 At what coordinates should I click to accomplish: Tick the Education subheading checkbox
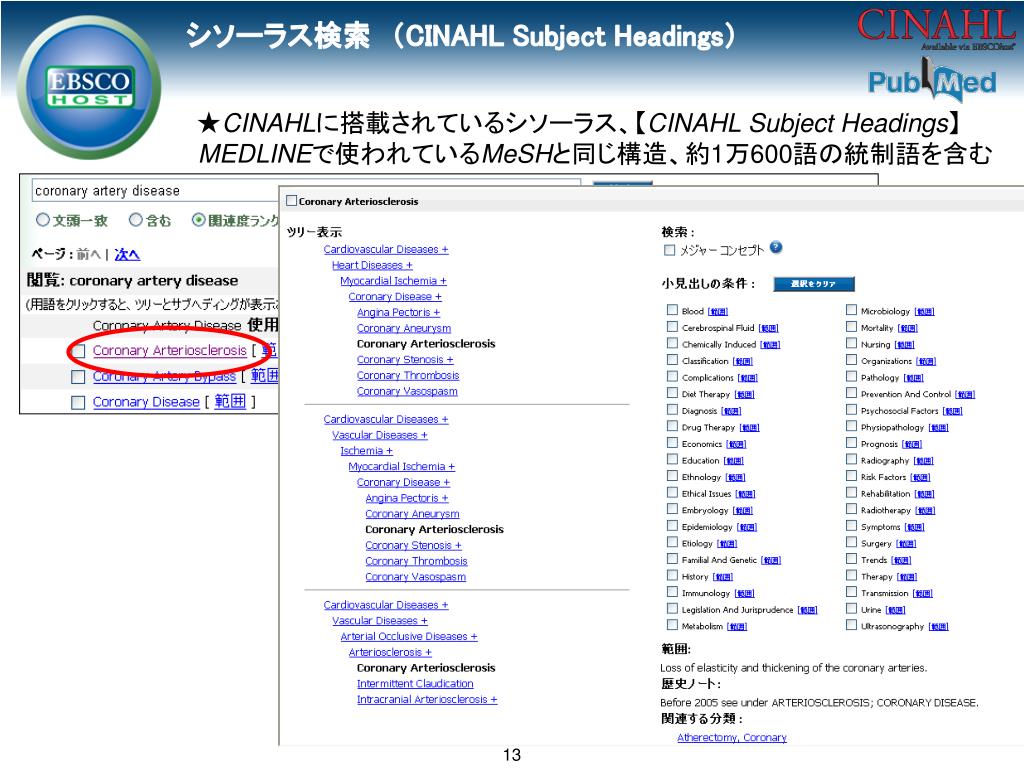pos(672,459)
